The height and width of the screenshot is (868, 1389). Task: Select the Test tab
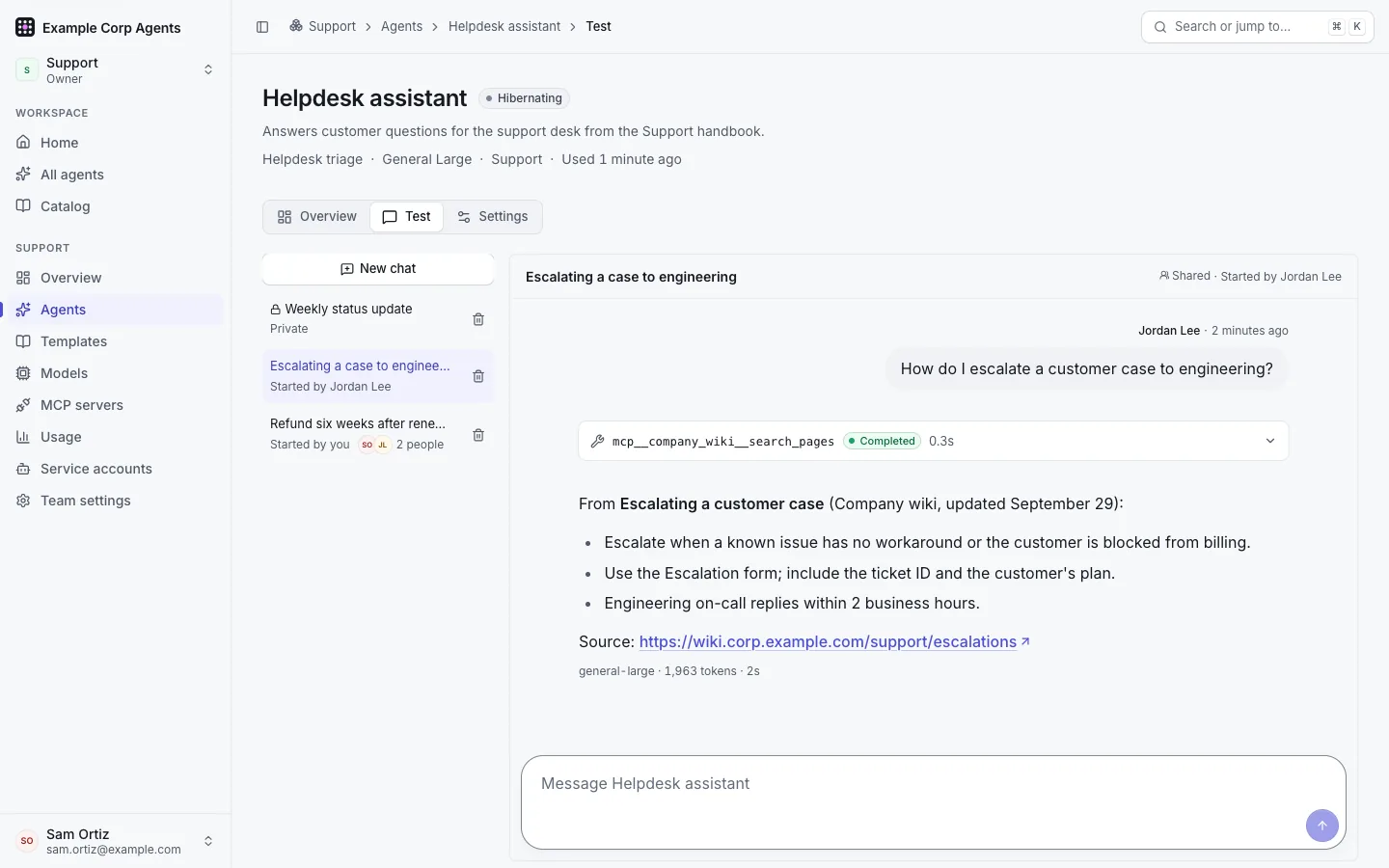[406, 217]
